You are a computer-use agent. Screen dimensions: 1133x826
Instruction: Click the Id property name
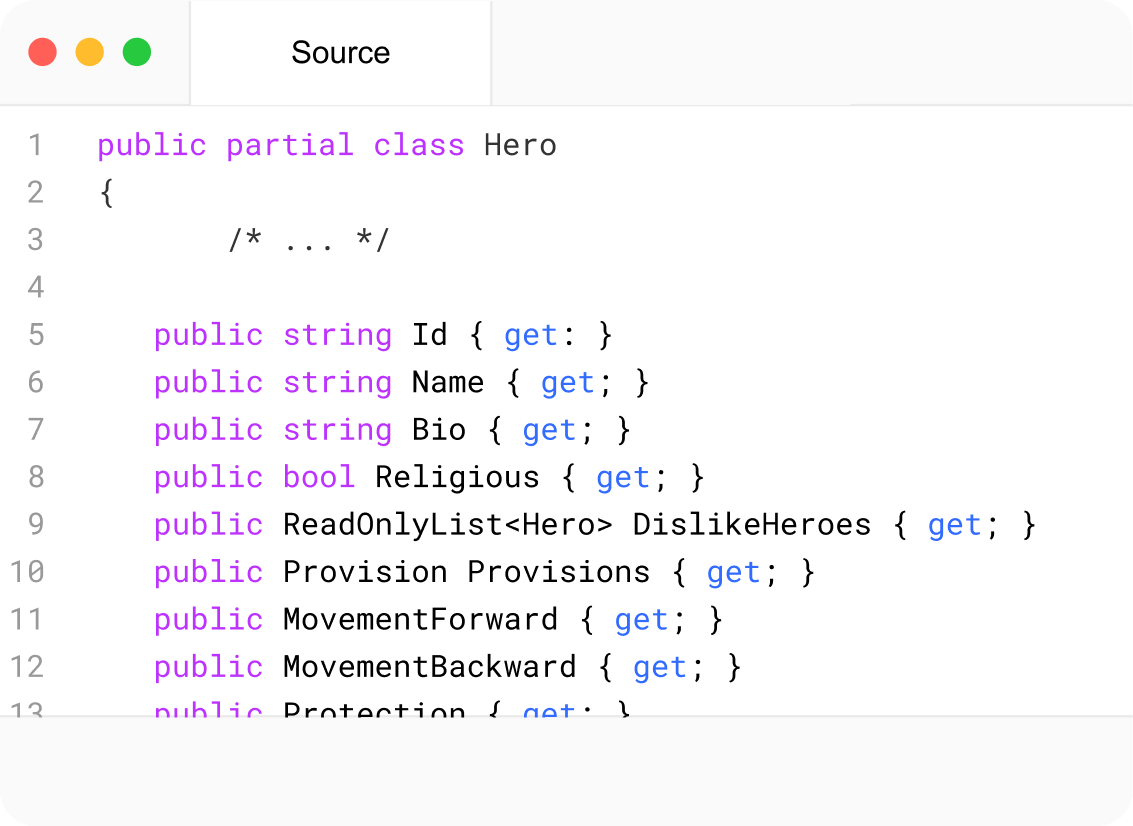pyautogui.click(x=430, y=335)
